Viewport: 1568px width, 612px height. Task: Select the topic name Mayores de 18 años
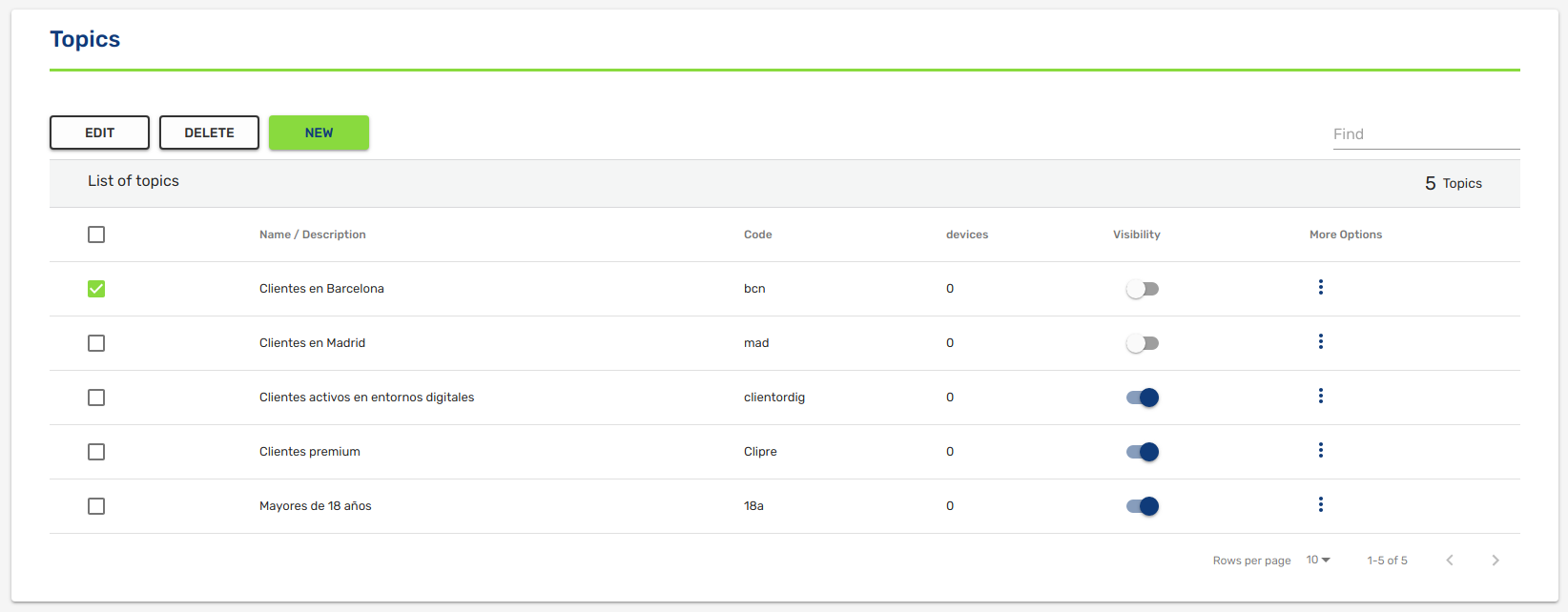(316, 506)
